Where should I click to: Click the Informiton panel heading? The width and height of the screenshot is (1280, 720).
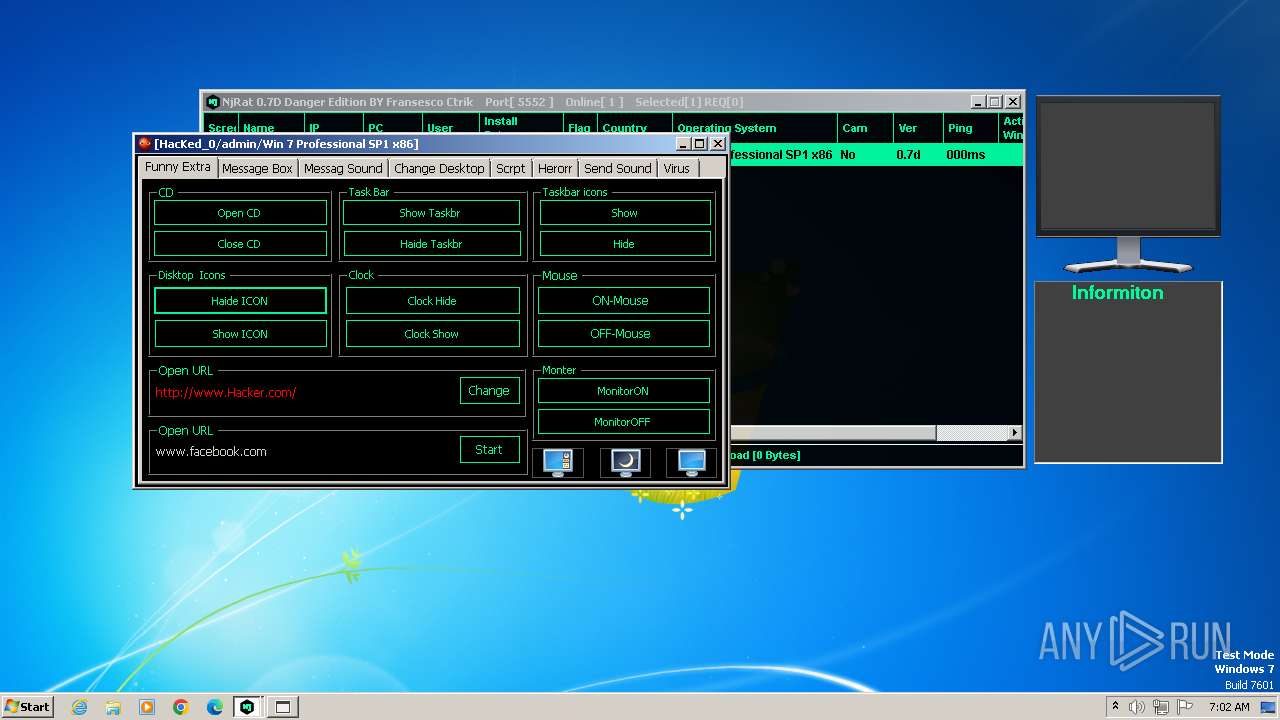tap(1117, 293)
